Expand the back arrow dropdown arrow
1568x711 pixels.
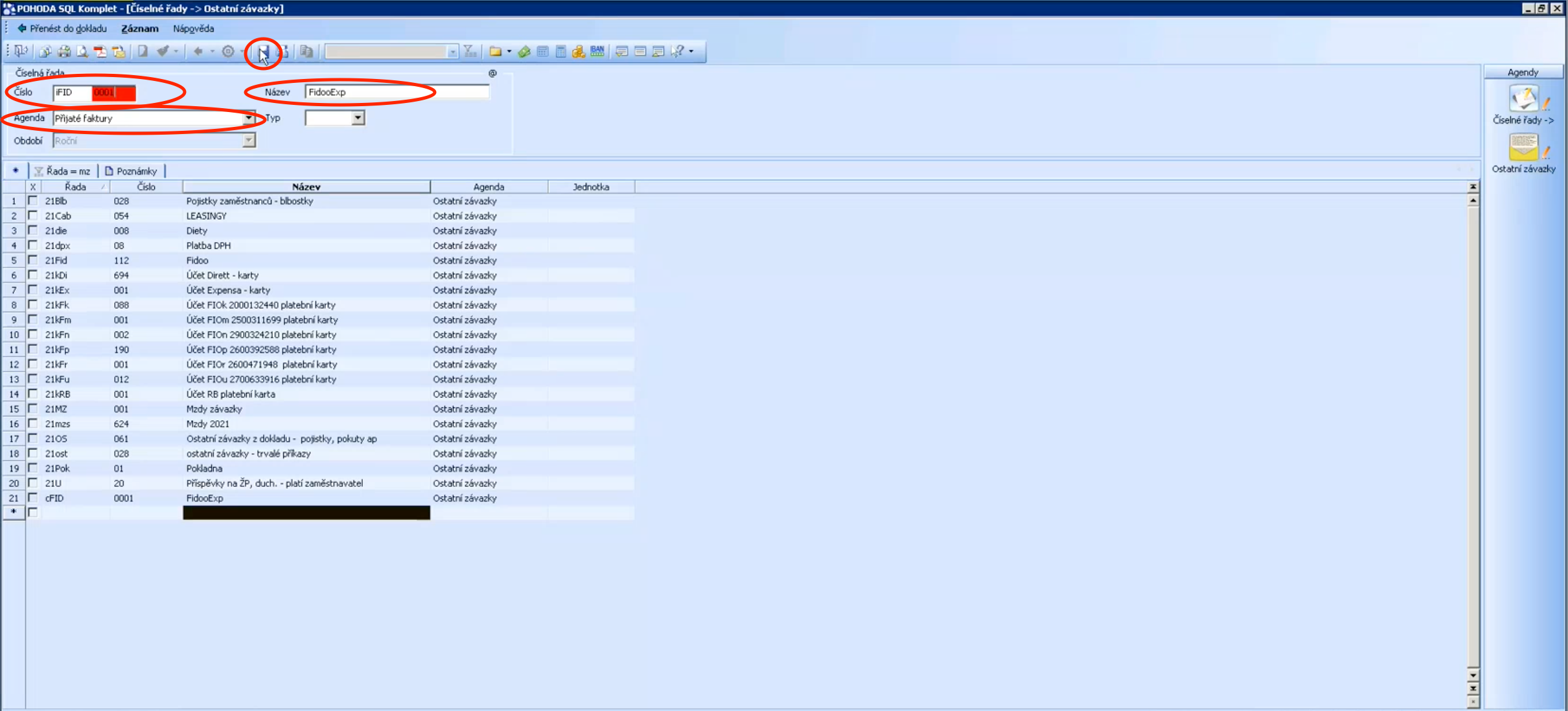[212, 51]
